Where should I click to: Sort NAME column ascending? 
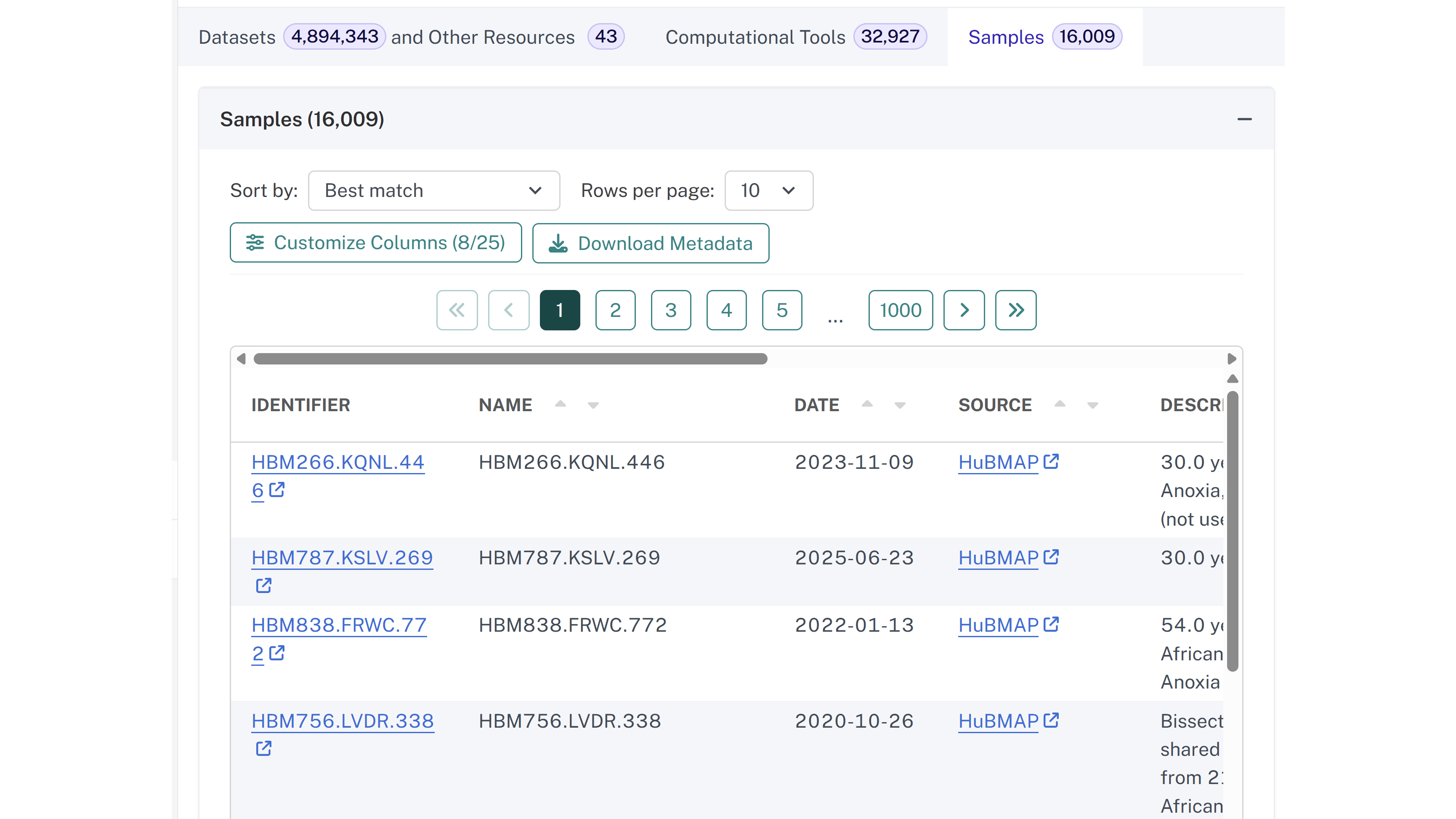coord(560,404)
